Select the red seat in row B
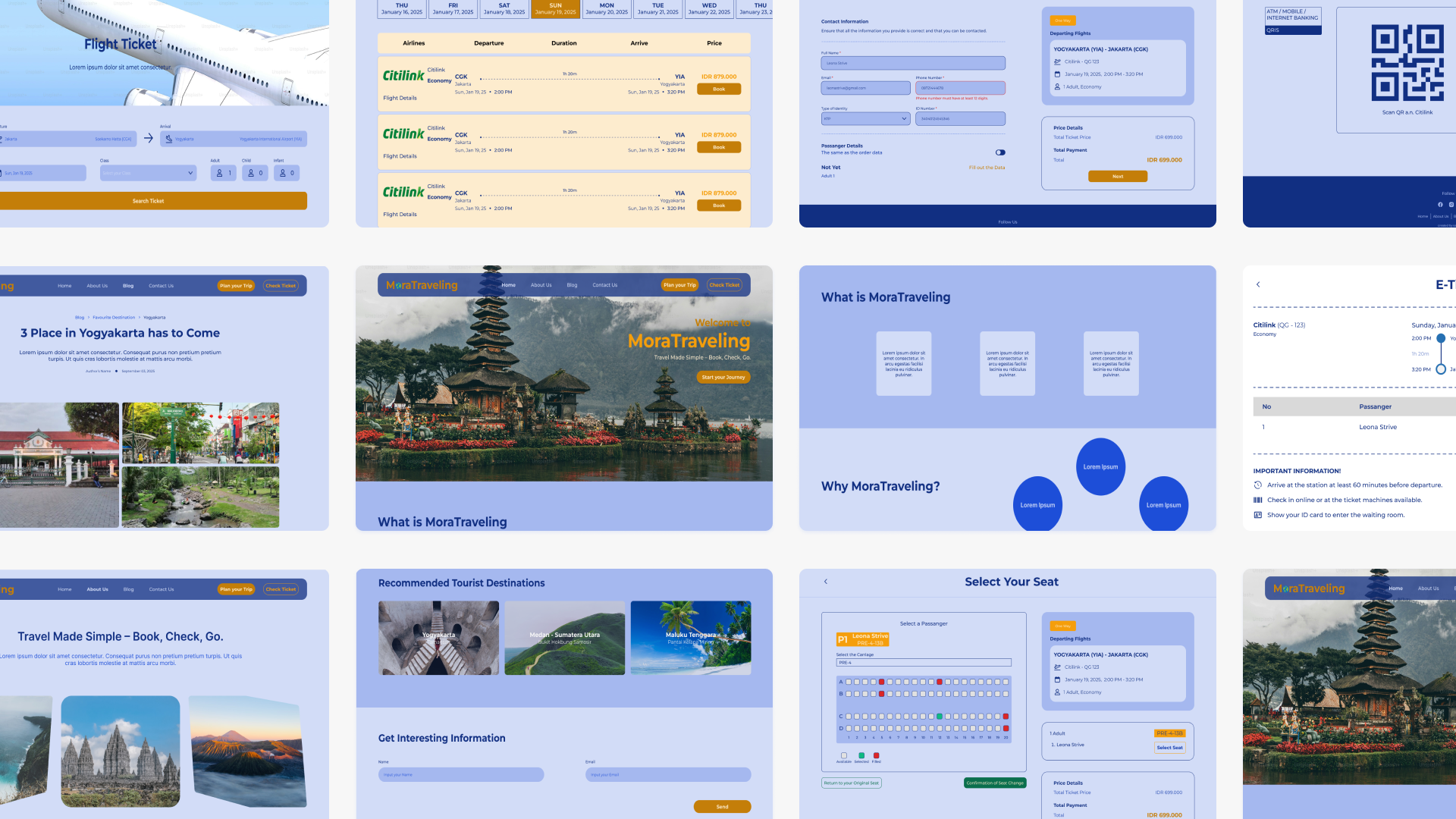The height and width of the screenshot is (819, 1456). click(881, 694)
